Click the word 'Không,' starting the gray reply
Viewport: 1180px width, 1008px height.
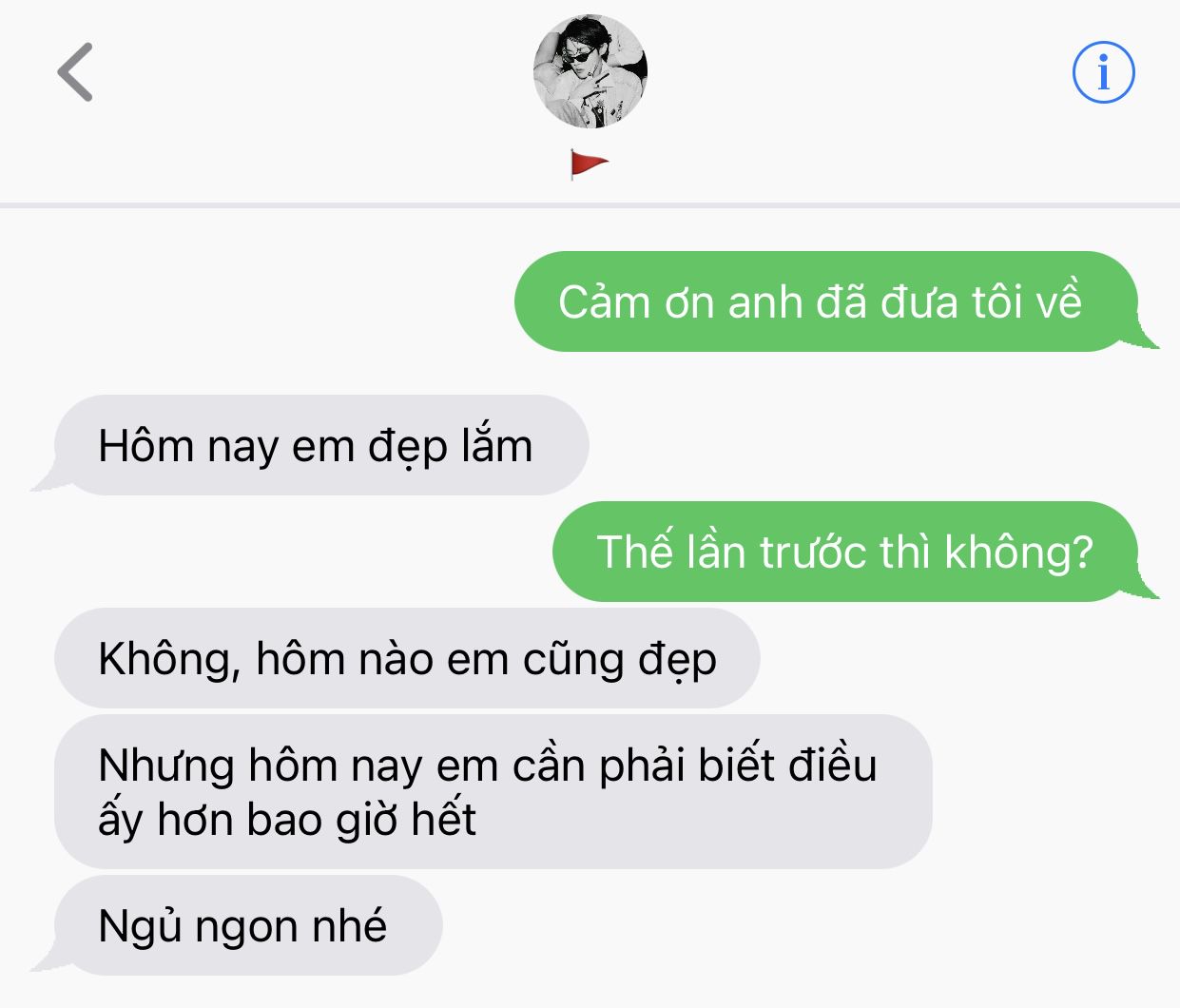169,660
